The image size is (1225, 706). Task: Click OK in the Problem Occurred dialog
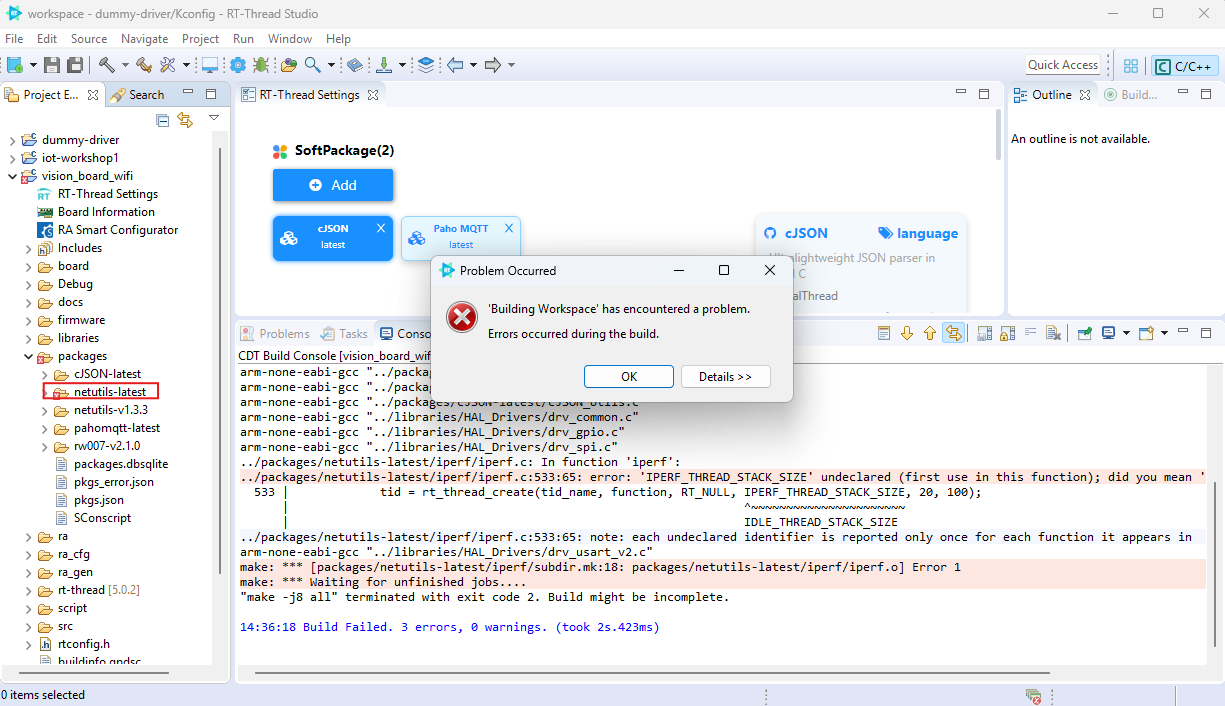pos(628,377)
